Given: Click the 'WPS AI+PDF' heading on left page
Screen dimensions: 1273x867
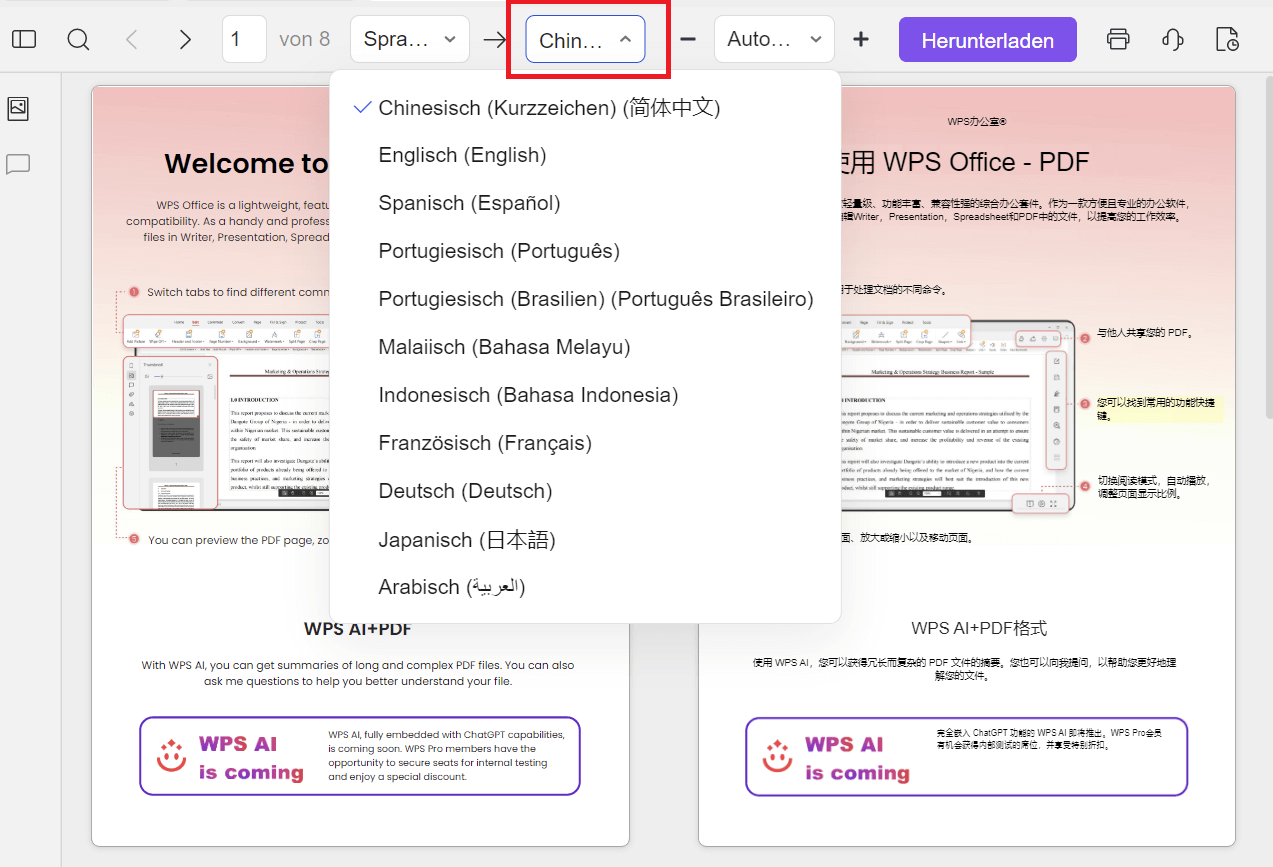Looking at the screenshot, I should (358, 629).
